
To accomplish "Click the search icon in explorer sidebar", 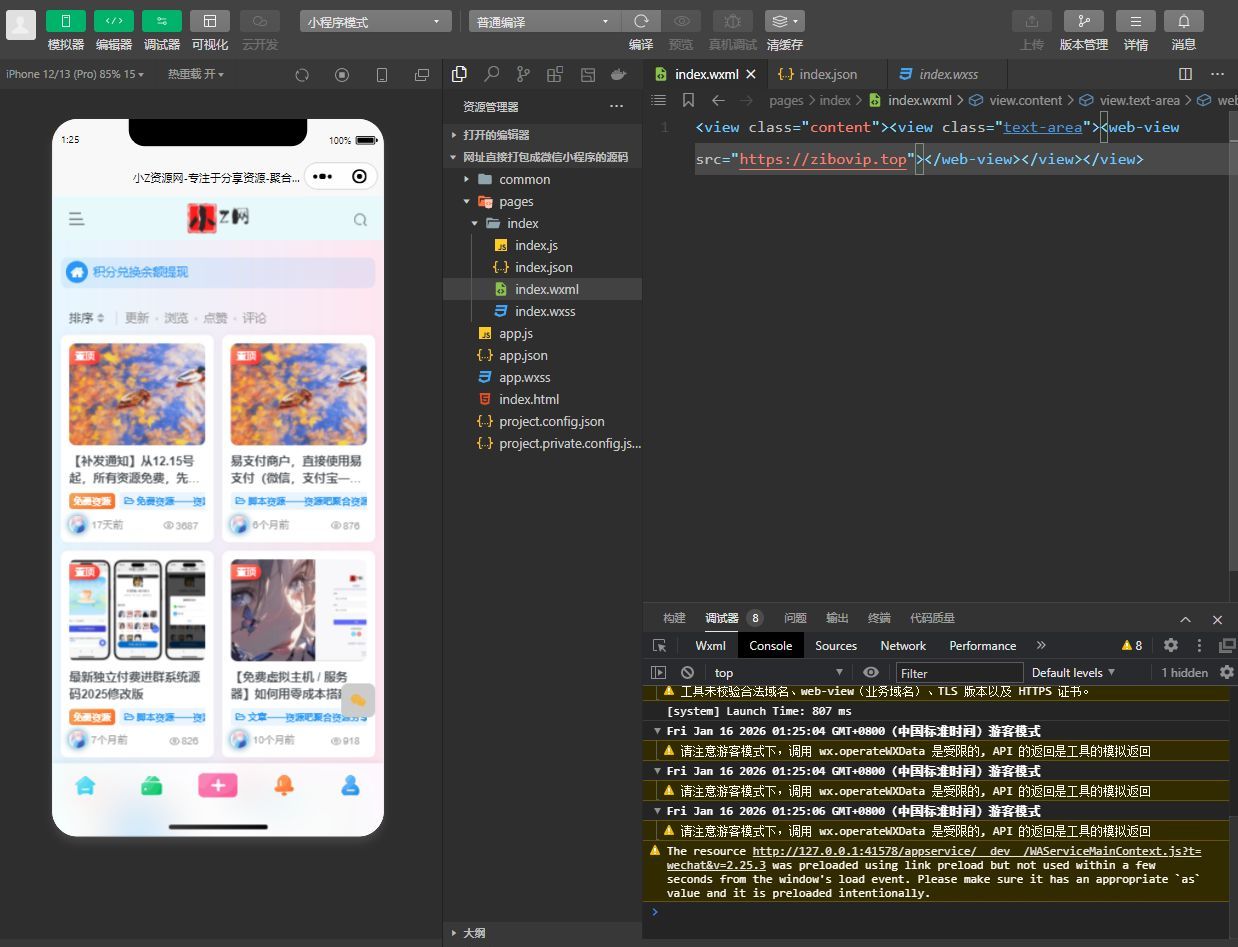I will click(x=491, y=74).
